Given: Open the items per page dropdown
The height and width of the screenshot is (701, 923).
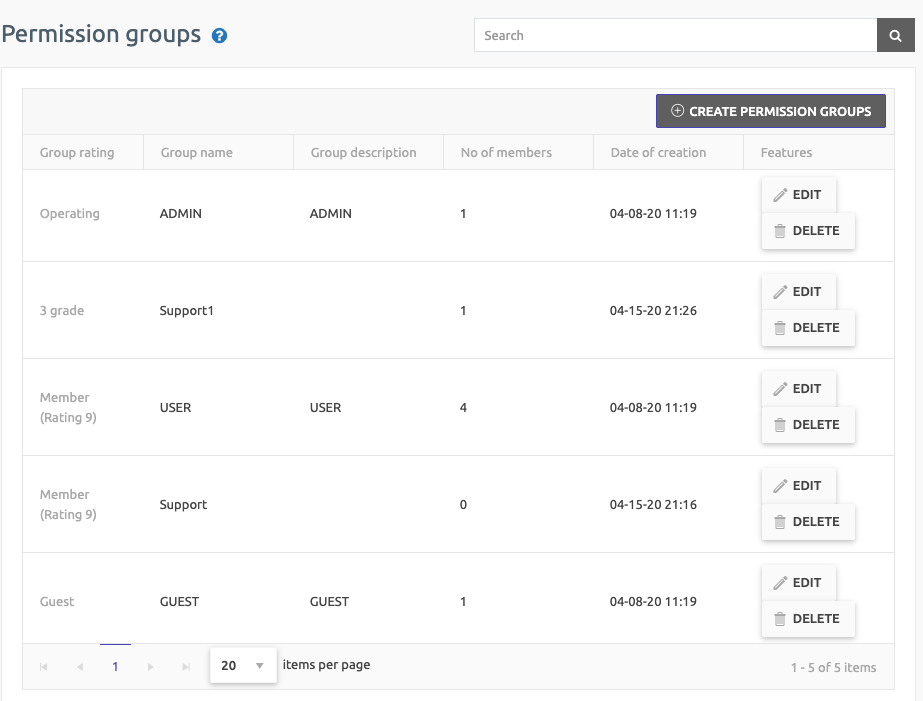Looking at the screenshot, I should click(243, 666).
